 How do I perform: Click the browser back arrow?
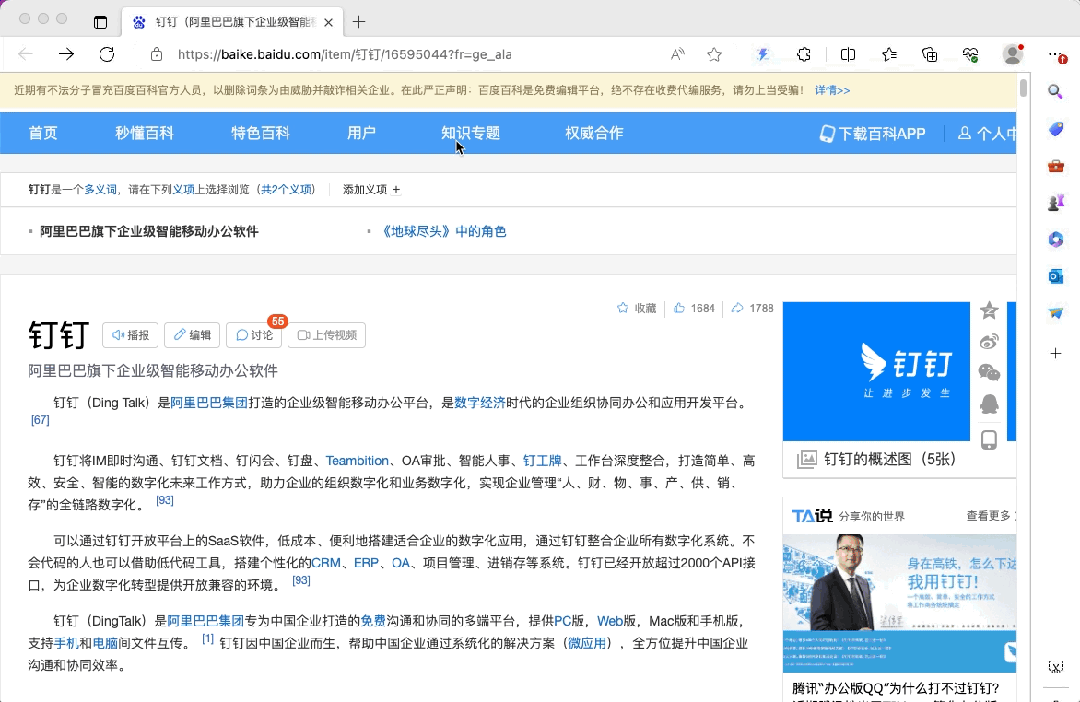point(25,54)
